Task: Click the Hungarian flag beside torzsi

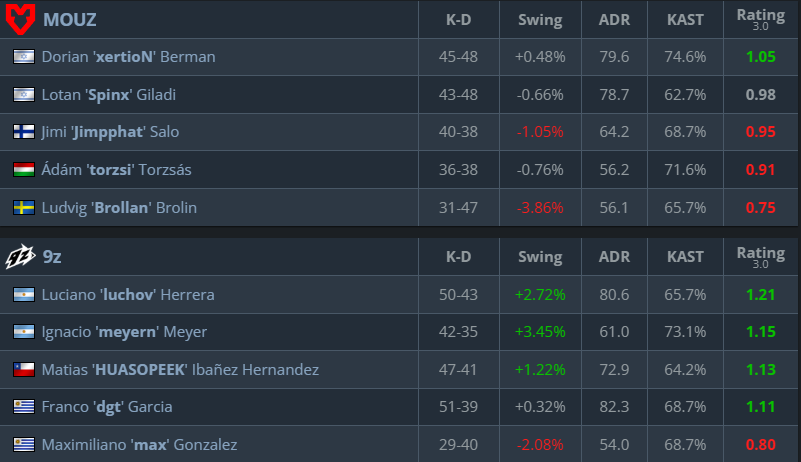Action: pos(23,170)
